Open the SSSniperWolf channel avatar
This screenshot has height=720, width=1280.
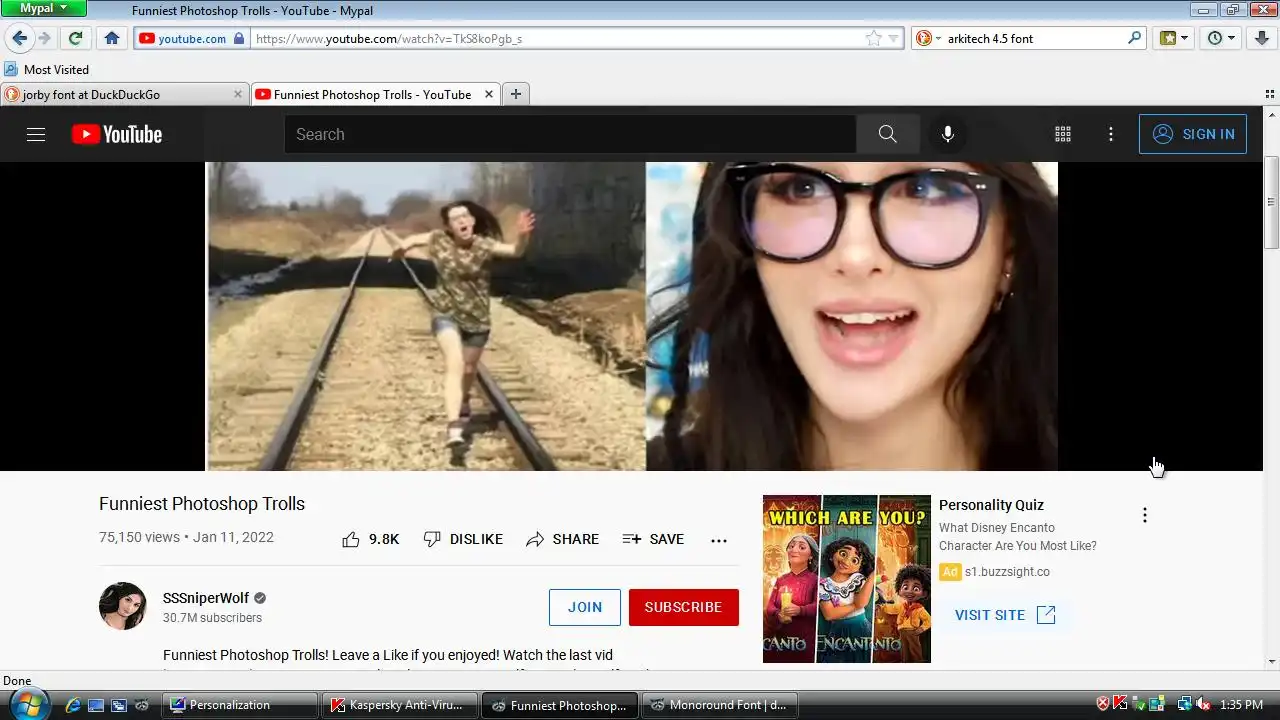click(123, 606)
